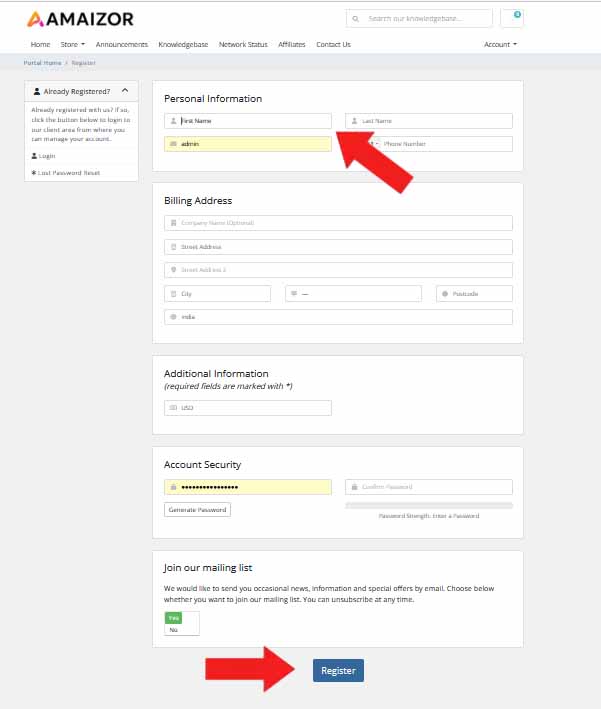Go to Home menu item
Viewport: 601px width, 709px height.
[x=40, y=44]
